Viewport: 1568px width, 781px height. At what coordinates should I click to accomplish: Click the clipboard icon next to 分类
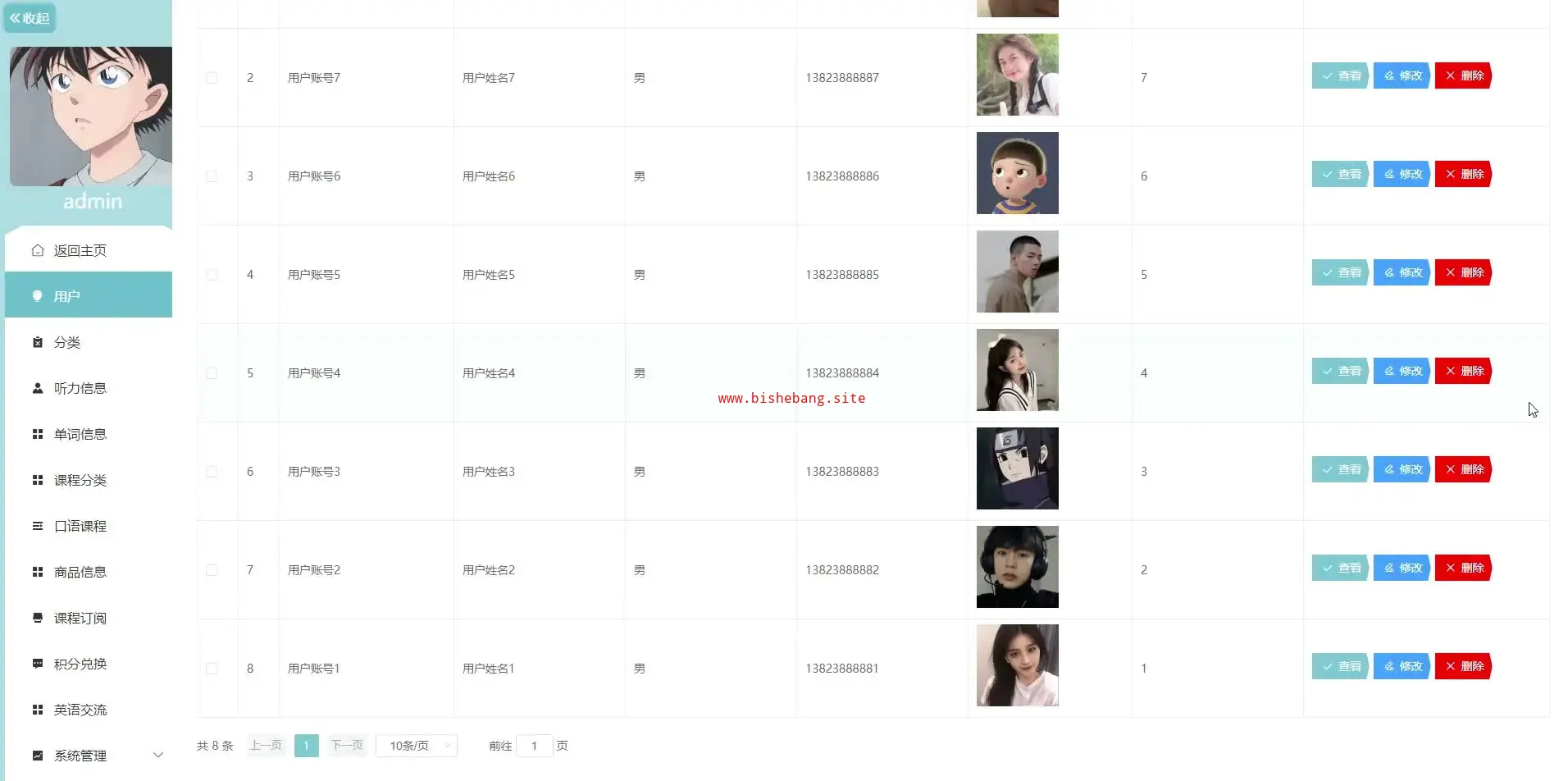pyautogui.click(x=38, y=342)
